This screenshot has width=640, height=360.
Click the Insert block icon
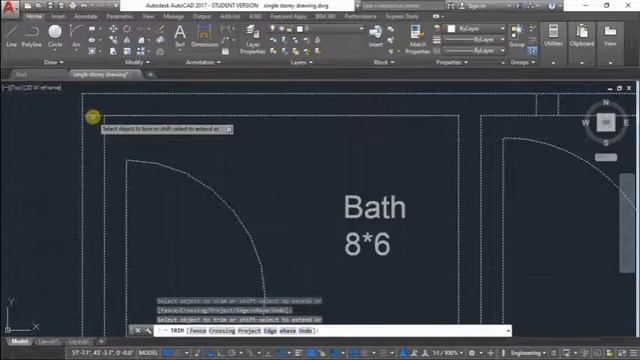375,36
